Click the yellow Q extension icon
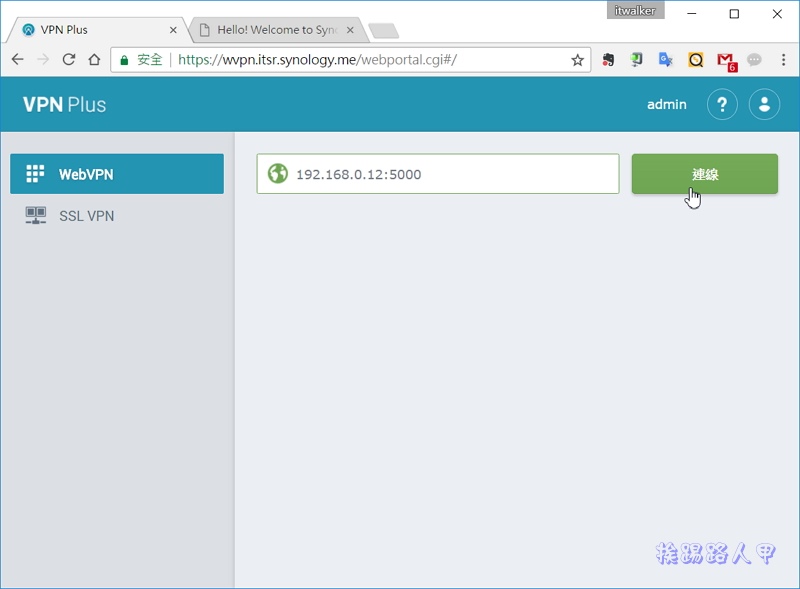 coord(695,60)
